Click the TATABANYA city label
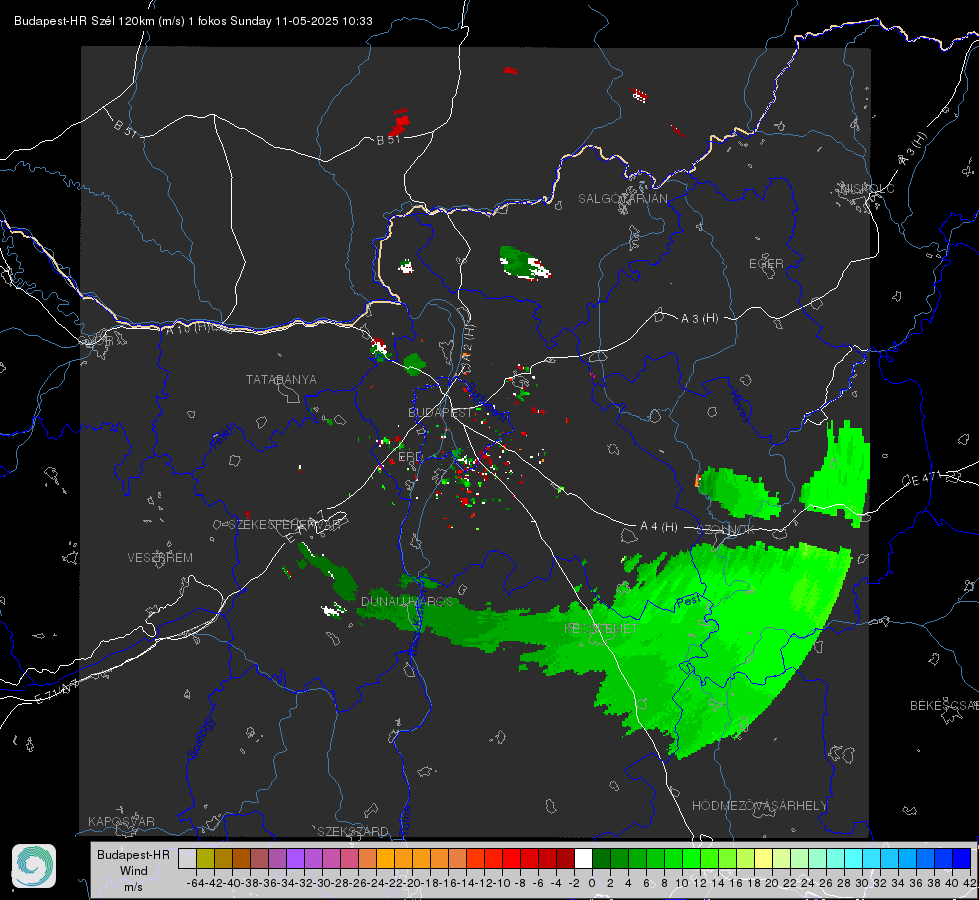The image size is (979, 900). (281, 379)
